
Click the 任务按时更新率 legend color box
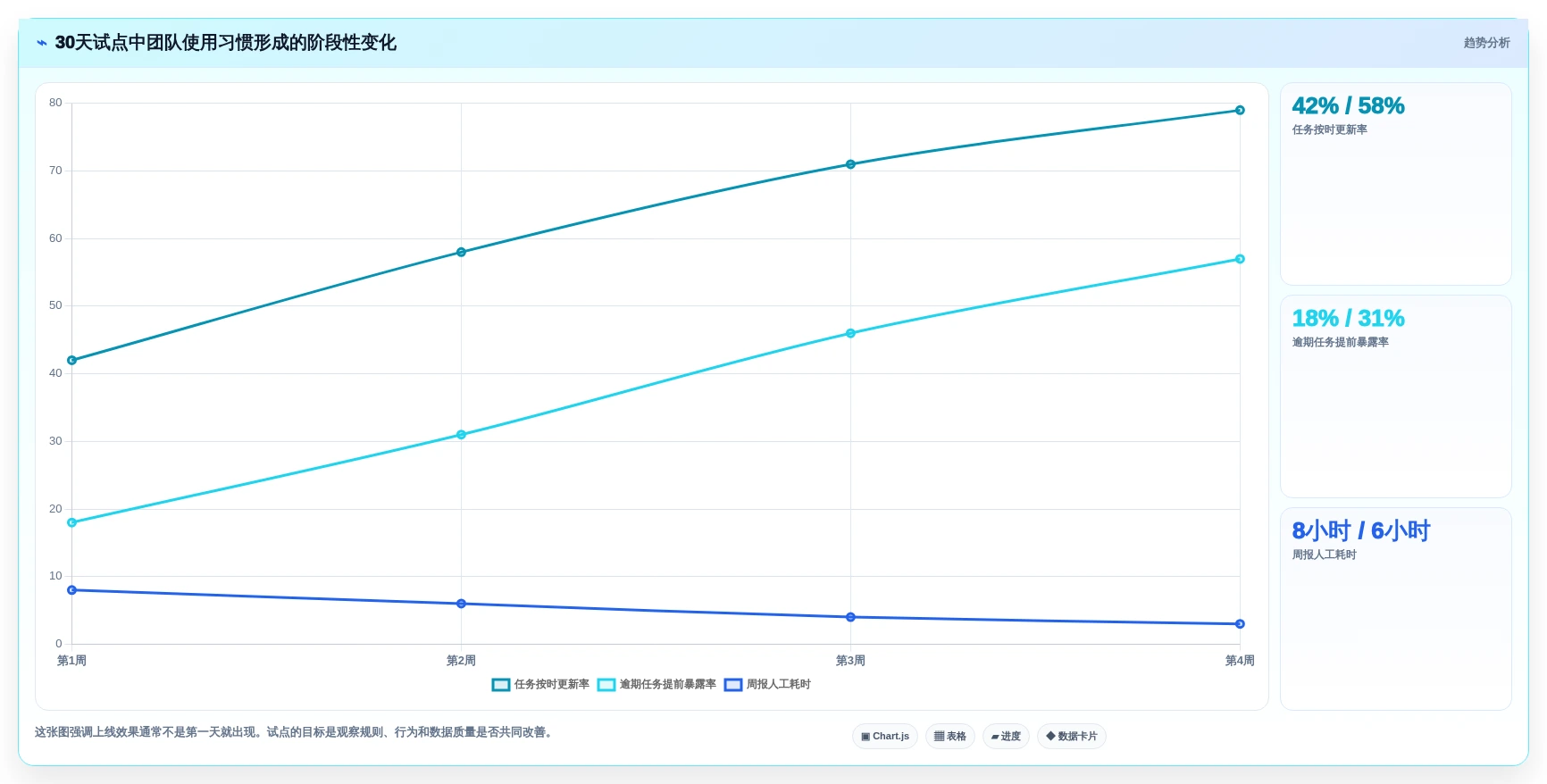[x=501, y=685]
